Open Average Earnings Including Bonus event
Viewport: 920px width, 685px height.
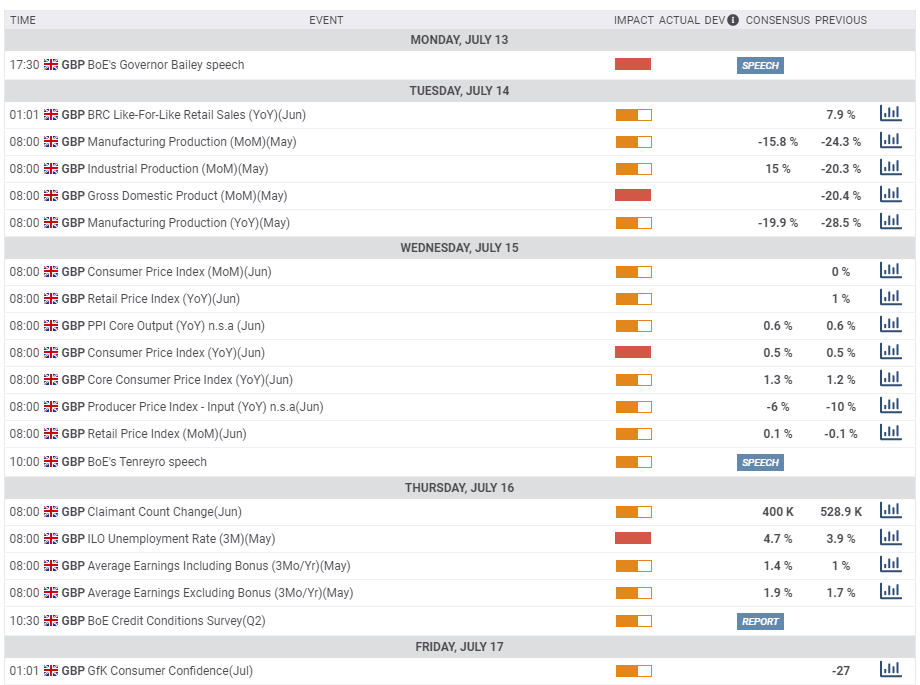(x=206, y=566)
